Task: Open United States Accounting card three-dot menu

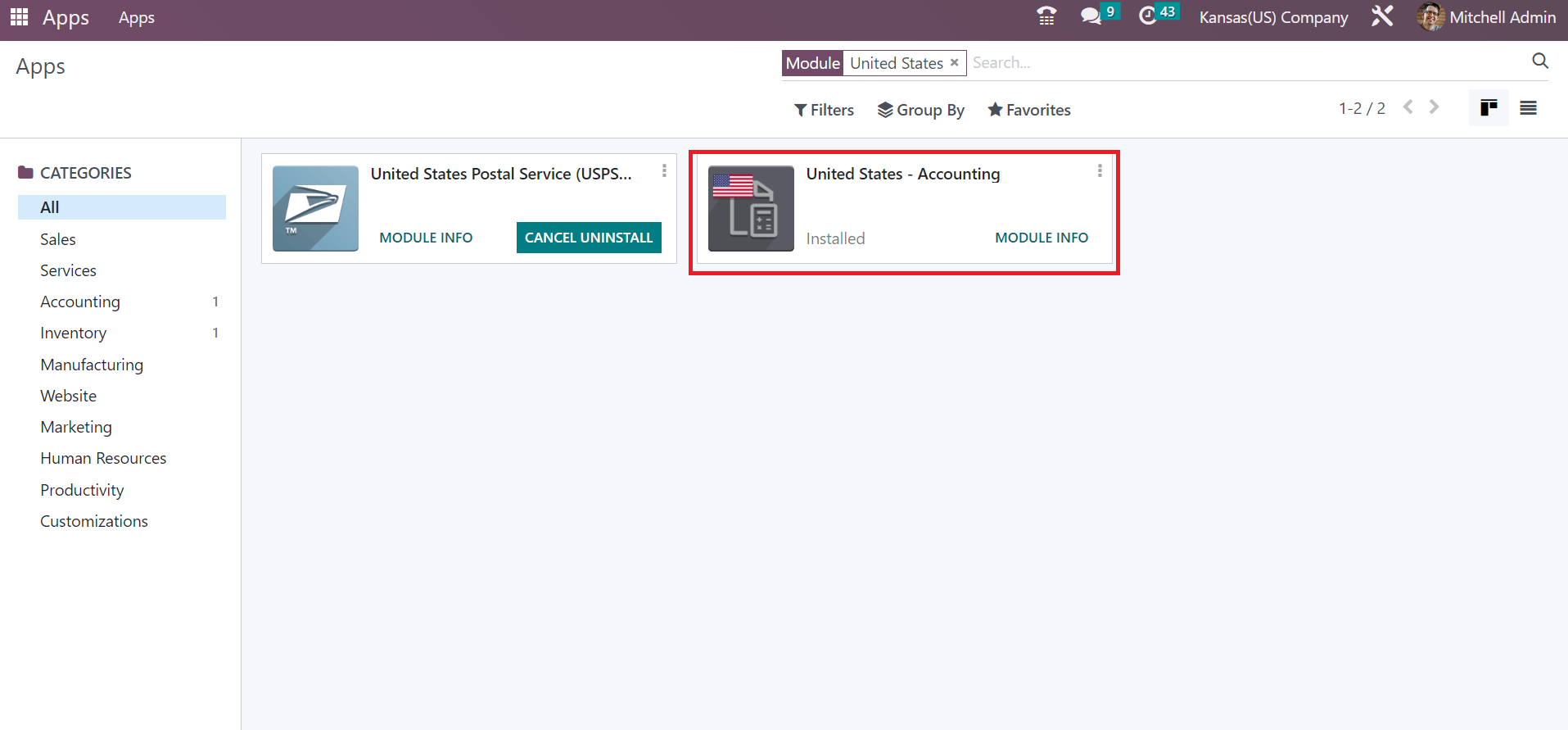Action: (x=1100, y=170)
